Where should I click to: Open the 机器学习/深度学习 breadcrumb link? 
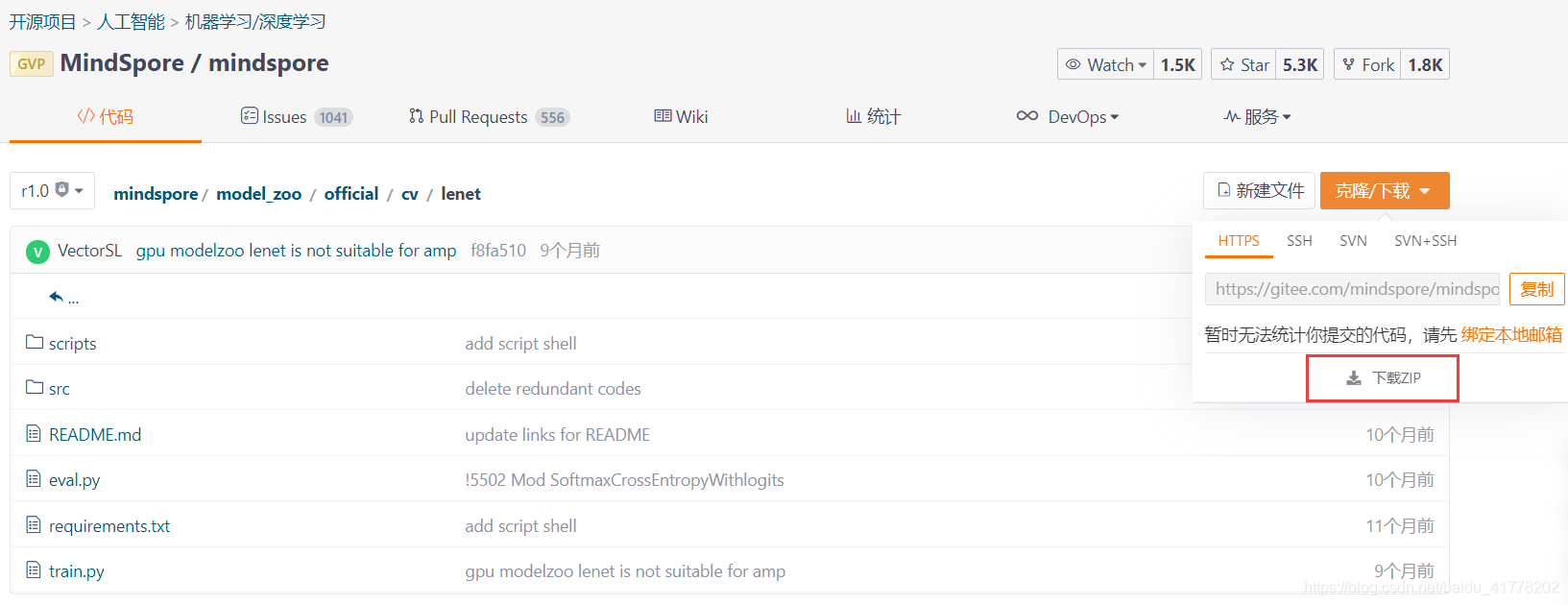point(255,21)
